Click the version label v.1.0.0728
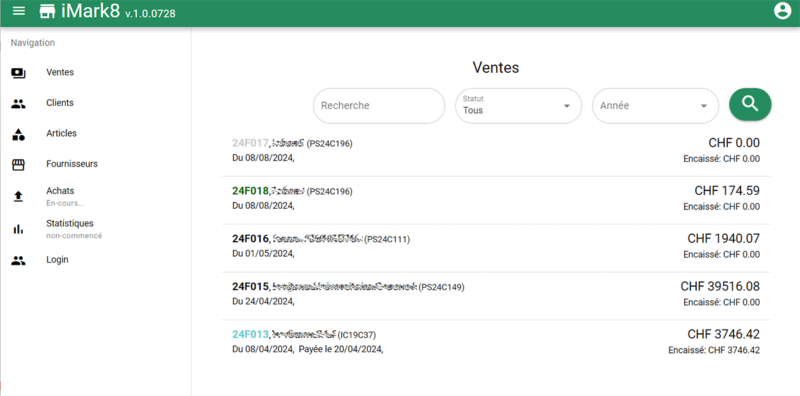Image resolution: width=800 pixels, height=396 pixels. 150,14
